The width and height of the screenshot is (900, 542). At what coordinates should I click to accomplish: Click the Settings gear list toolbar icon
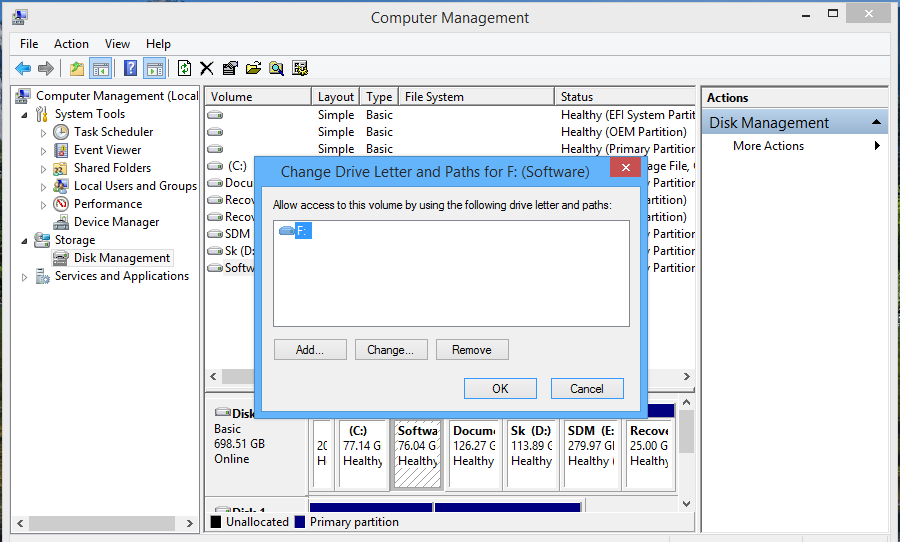tap(300, 68)
